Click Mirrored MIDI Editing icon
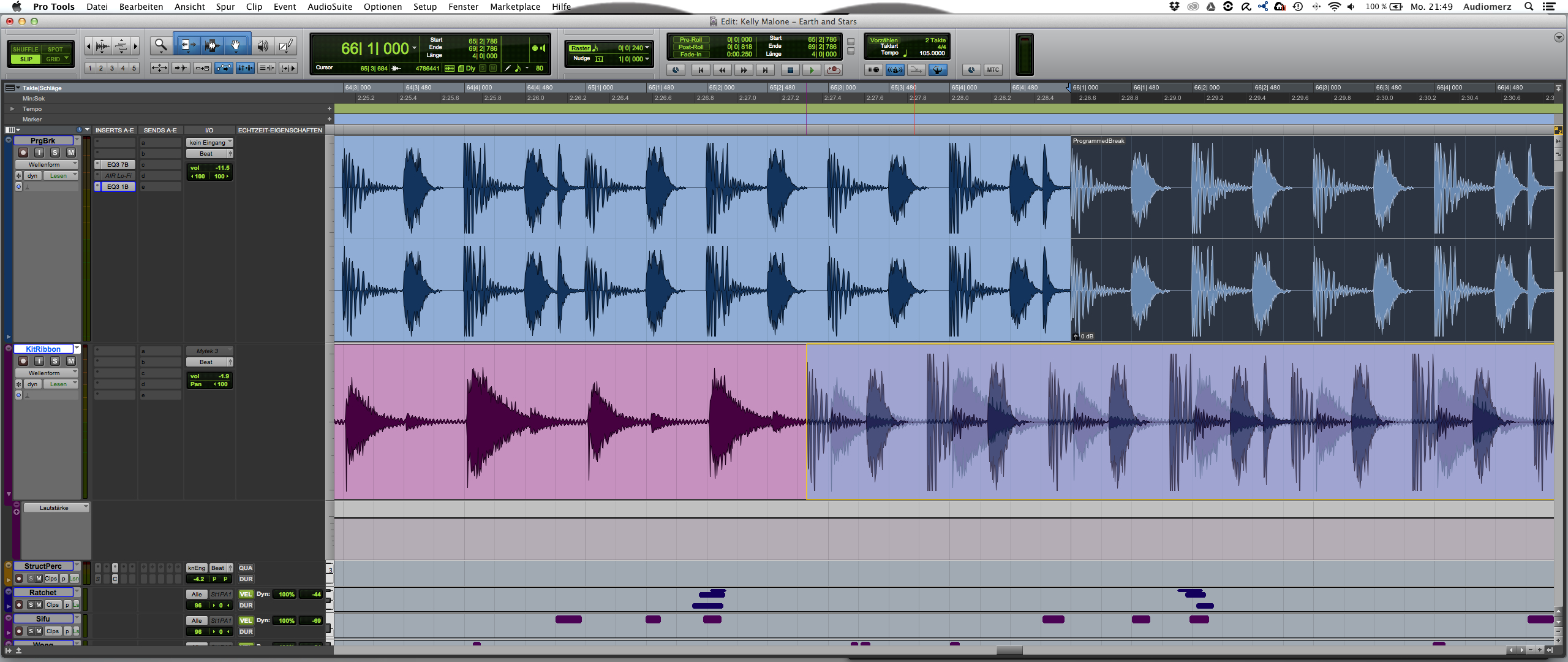1568x662 pixels. [x=202, y=68]
